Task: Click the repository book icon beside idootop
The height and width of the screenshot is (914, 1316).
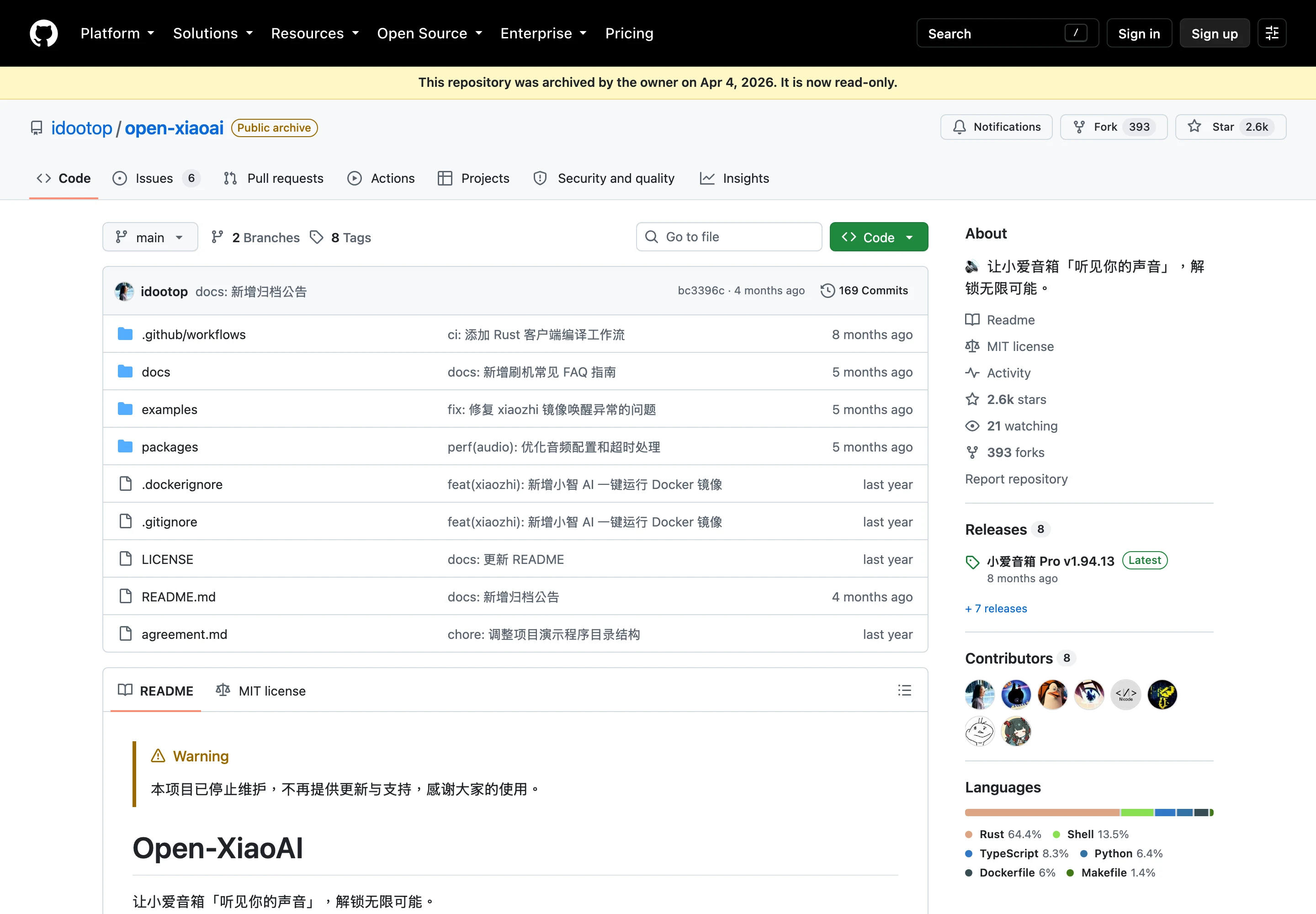Action: [x=37, y=128]
